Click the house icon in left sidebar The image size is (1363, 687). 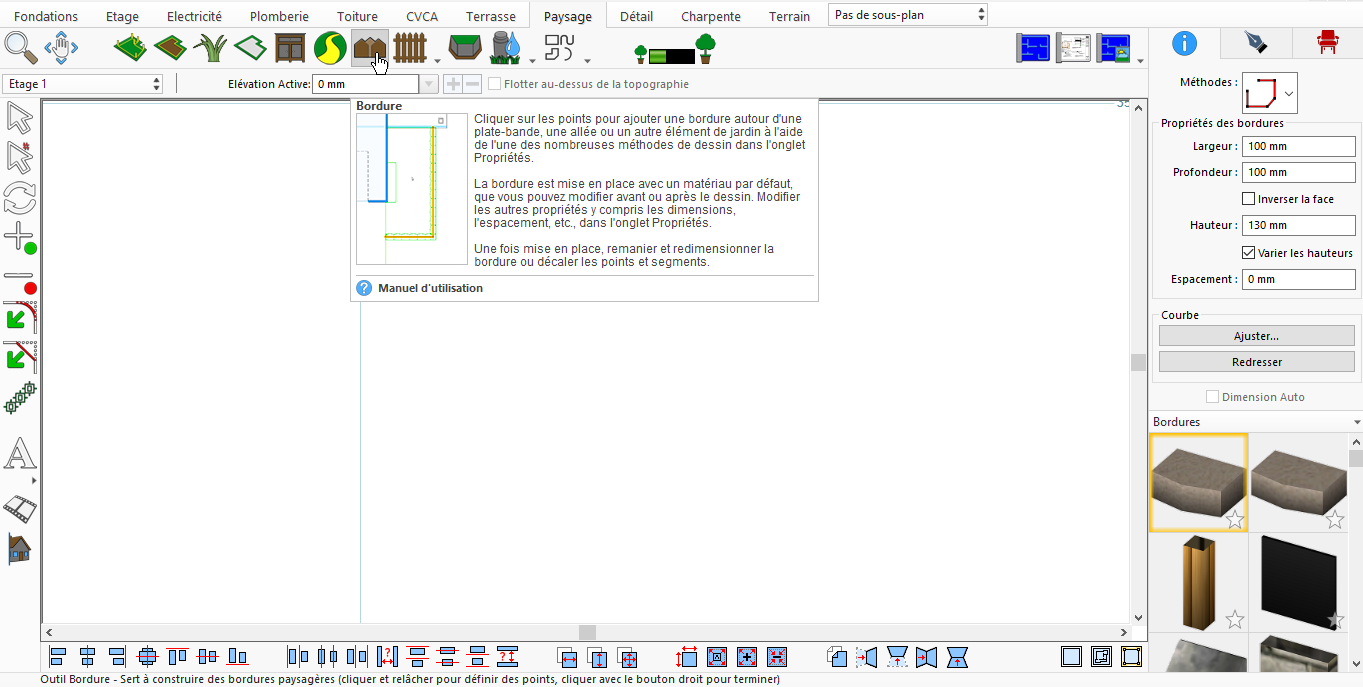[x=19, y=548]
